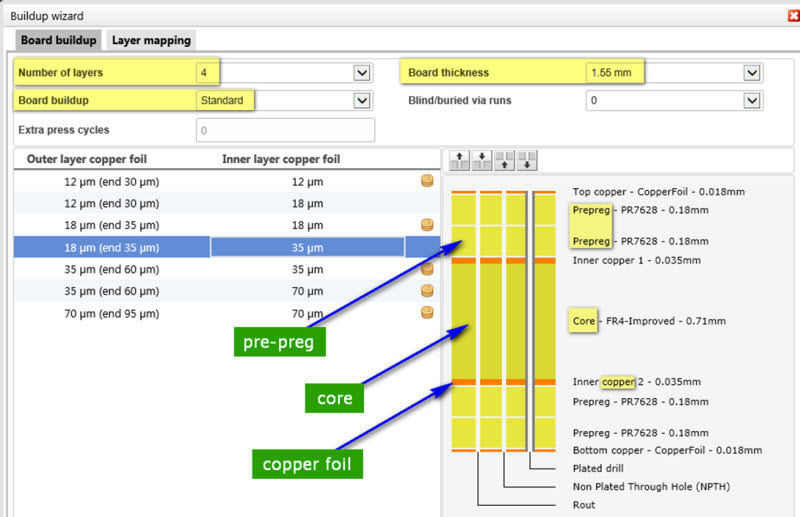Click the coin icon on the 18 µm / 18 µm row
This screenshot has height=517, width=800.
[x=427, y=225]
